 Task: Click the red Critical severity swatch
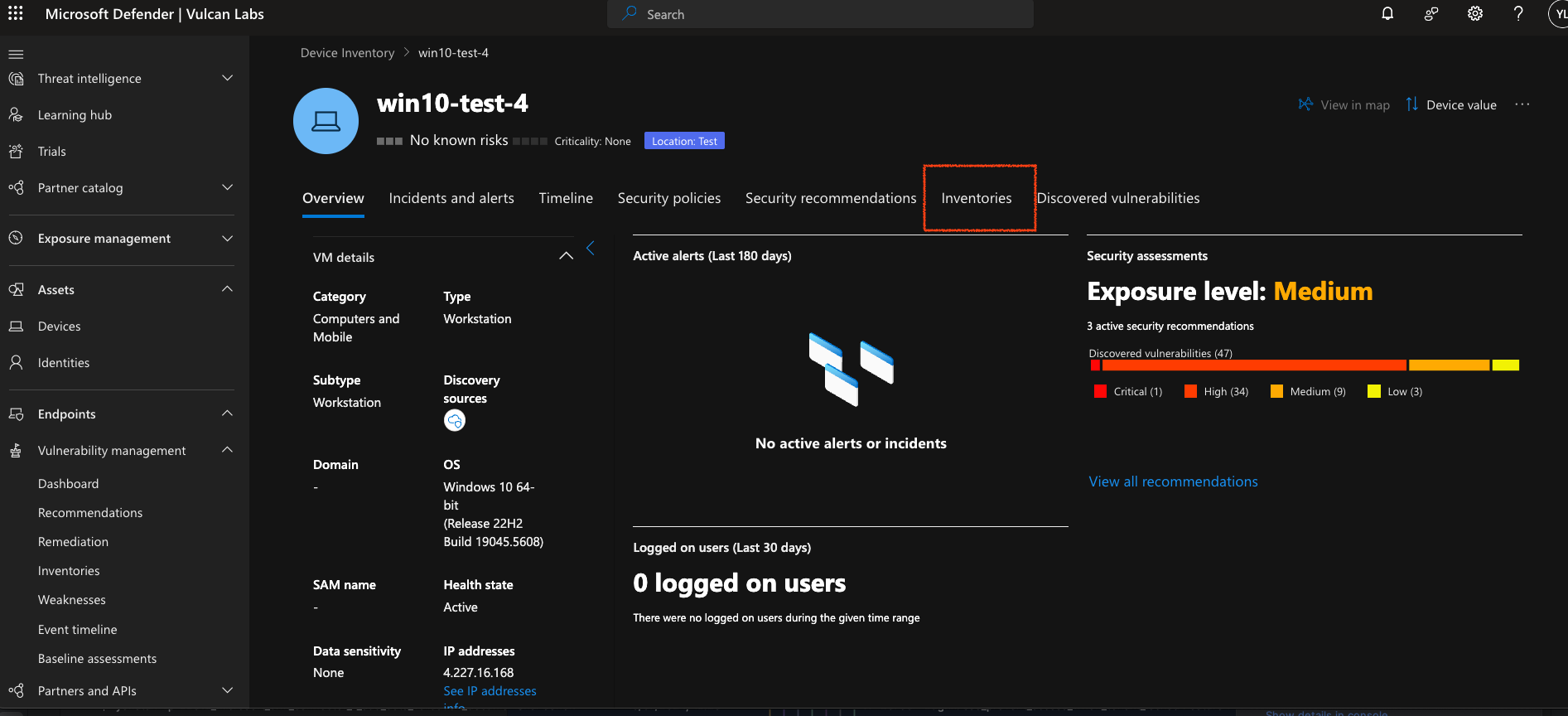[1100, 391]
